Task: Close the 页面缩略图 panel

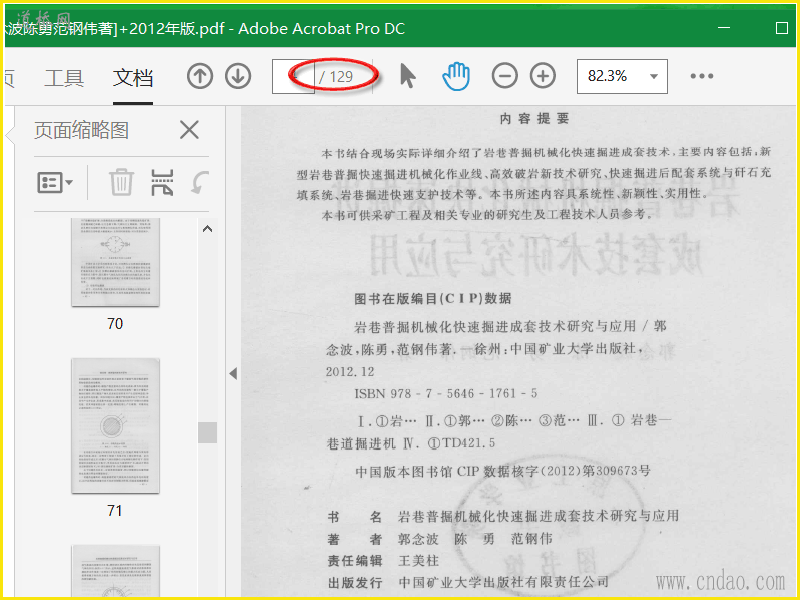Action: point(189,130)
